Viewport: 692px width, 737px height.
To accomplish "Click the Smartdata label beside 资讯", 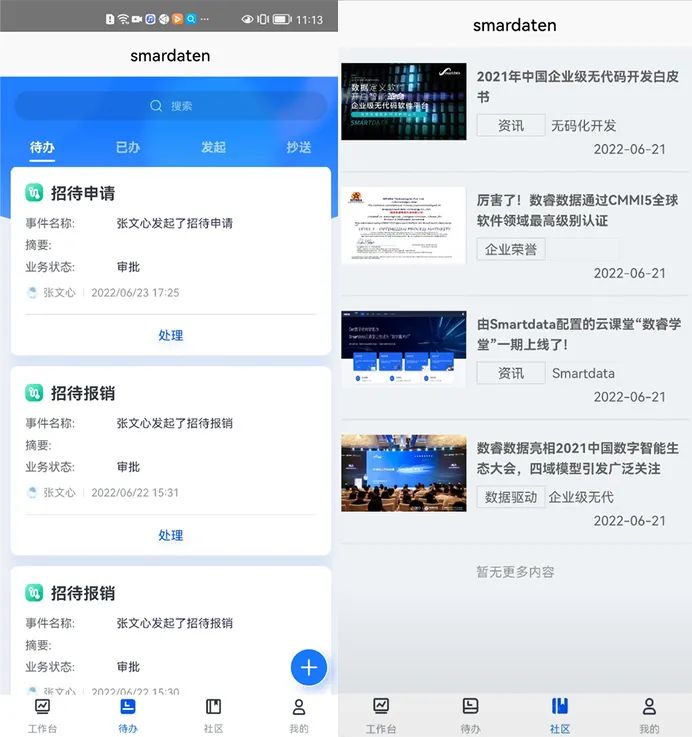I will [x=583, y=373].
